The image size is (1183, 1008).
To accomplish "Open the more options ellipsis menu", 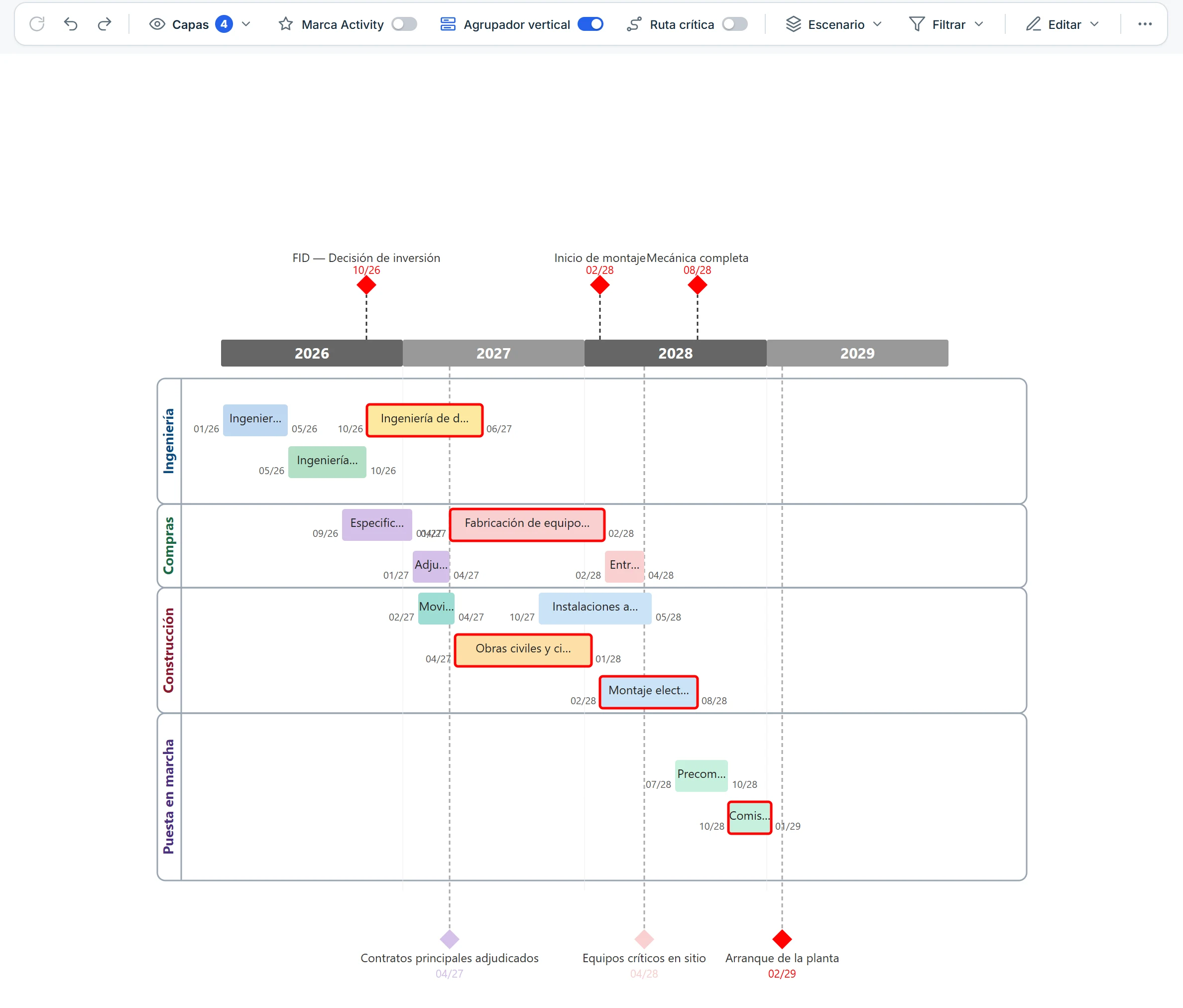I will [x=1145, y=24].
